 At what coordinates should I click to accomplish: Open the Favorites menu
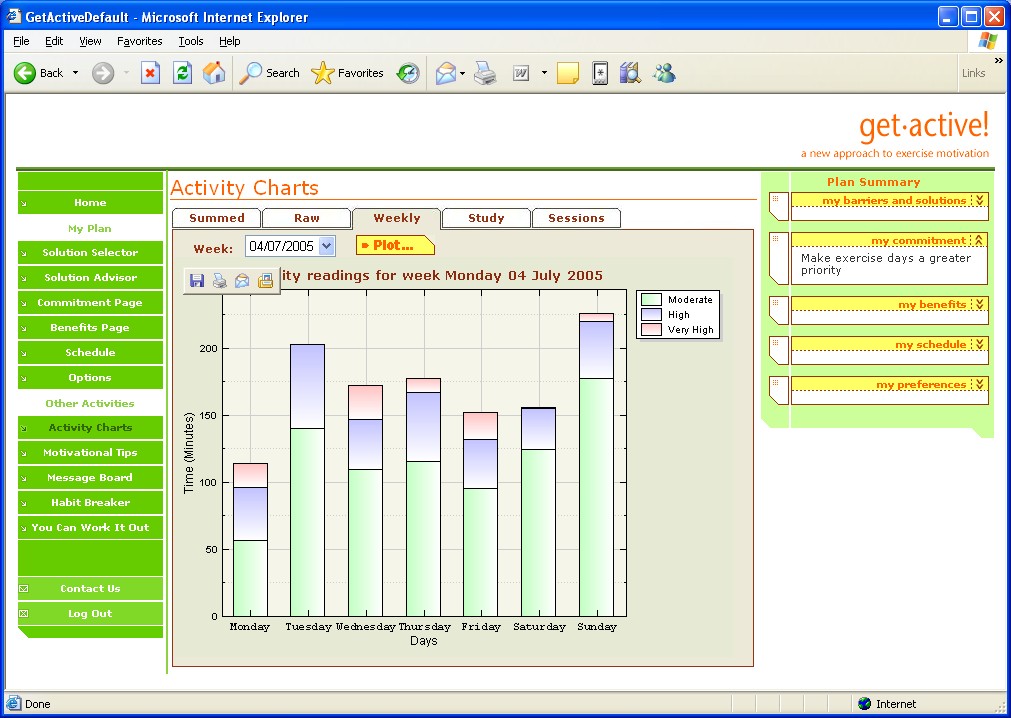pos(139,41)
